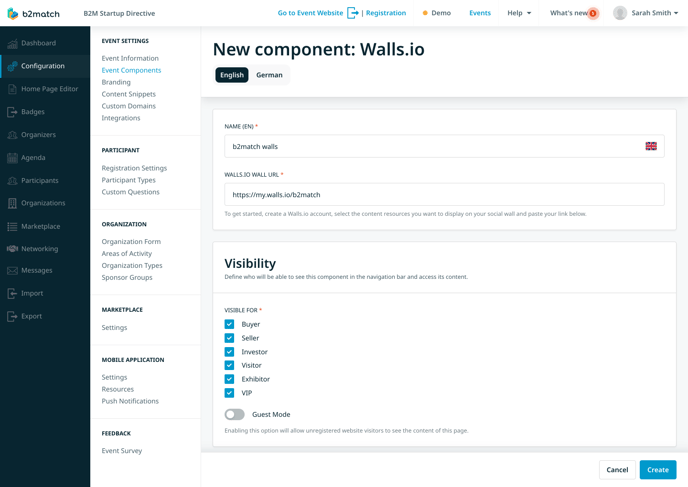Click the Walls.io Wall URL field
Screen dimensions: 688x487
(444, 194)
